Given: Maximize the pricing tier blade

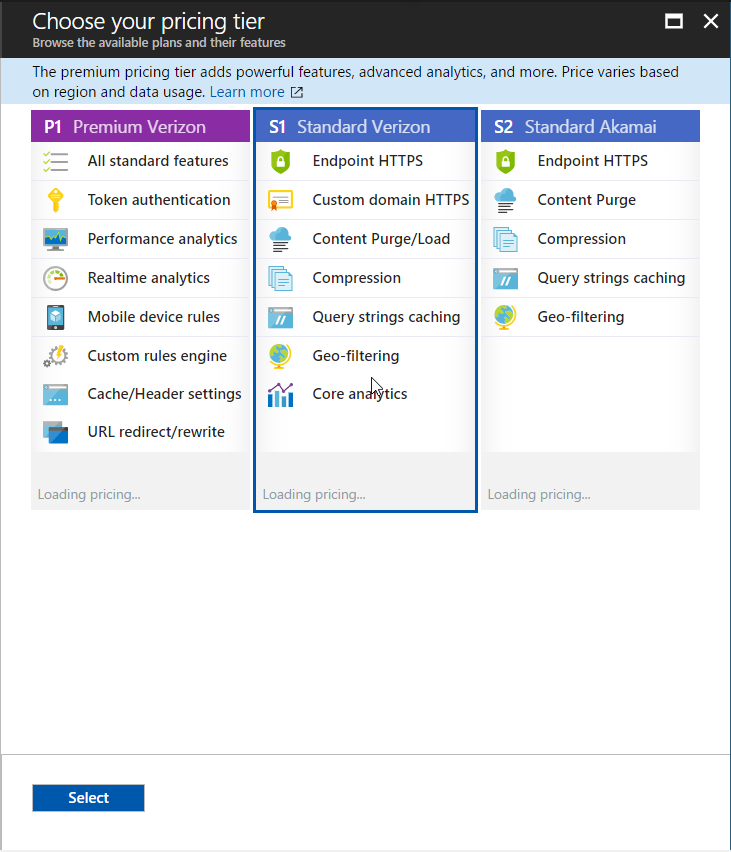Looking at the screenshot, I should tap(674, 21).
